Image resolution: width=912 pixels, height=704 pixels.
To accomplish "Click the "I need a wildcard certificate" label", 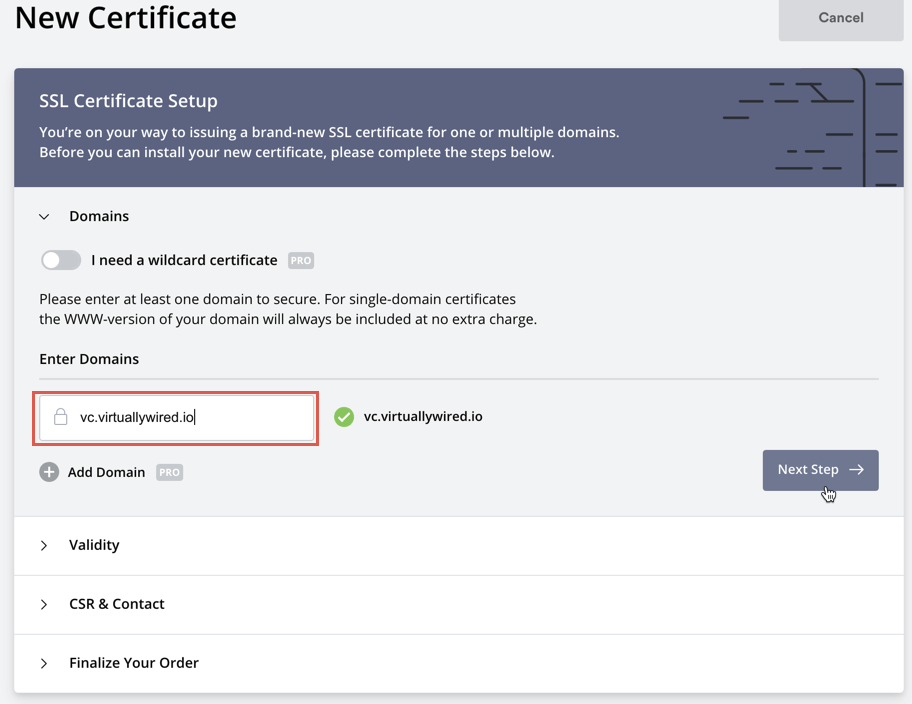I will click(x=184, y=260).
